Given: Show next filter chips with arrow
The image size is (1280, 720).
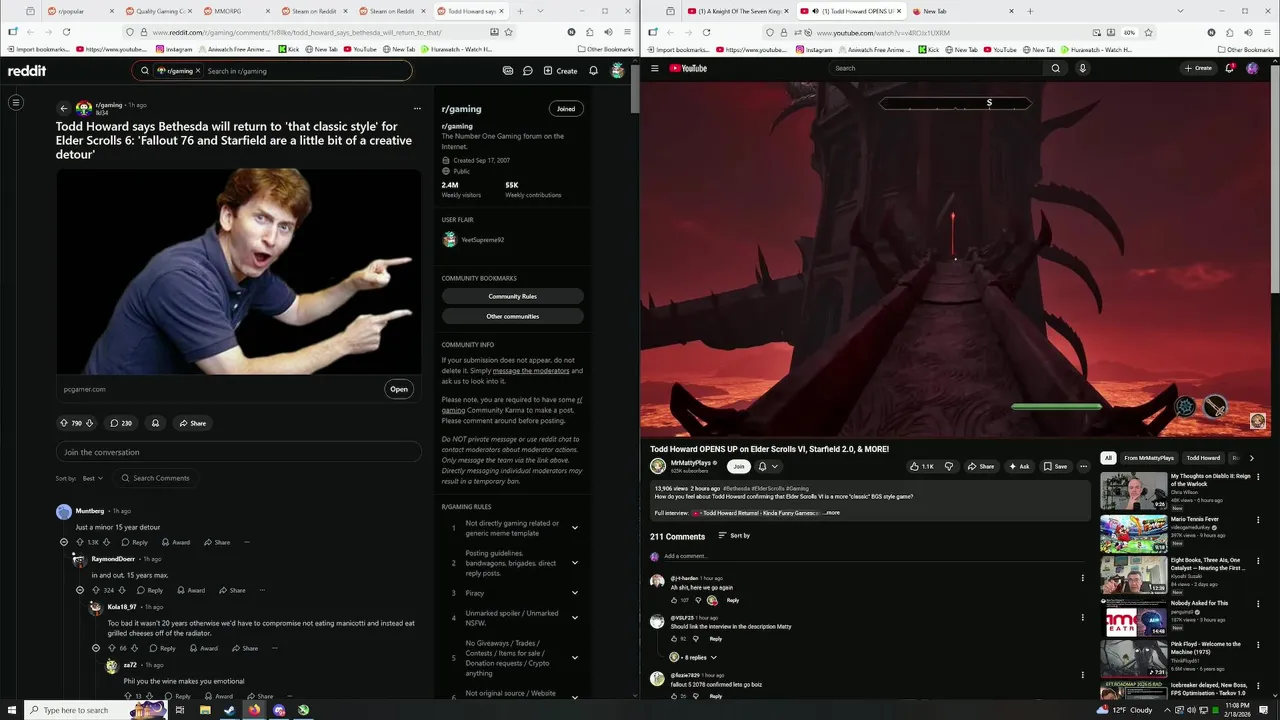Looking at the screenshot, I should point(1251,458).
